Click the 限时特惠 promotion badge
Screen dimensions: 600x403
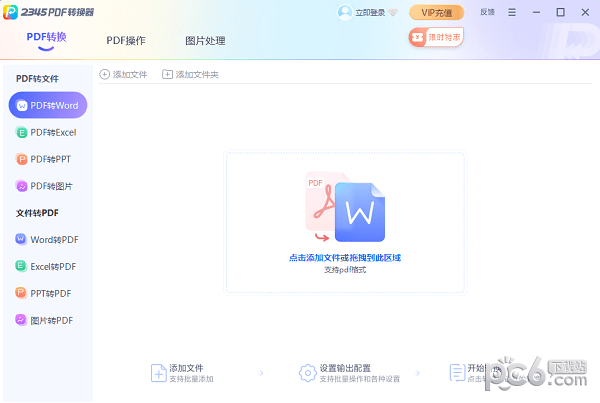[436, 37]
